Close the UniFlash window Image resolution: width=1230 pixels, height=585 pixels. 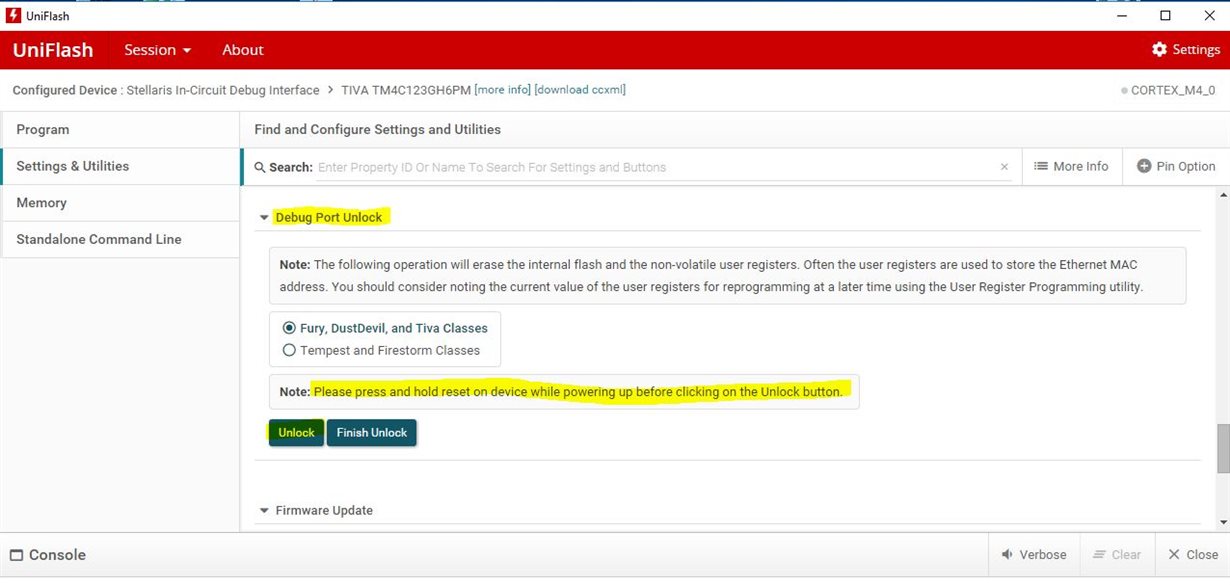[1208, 16]
